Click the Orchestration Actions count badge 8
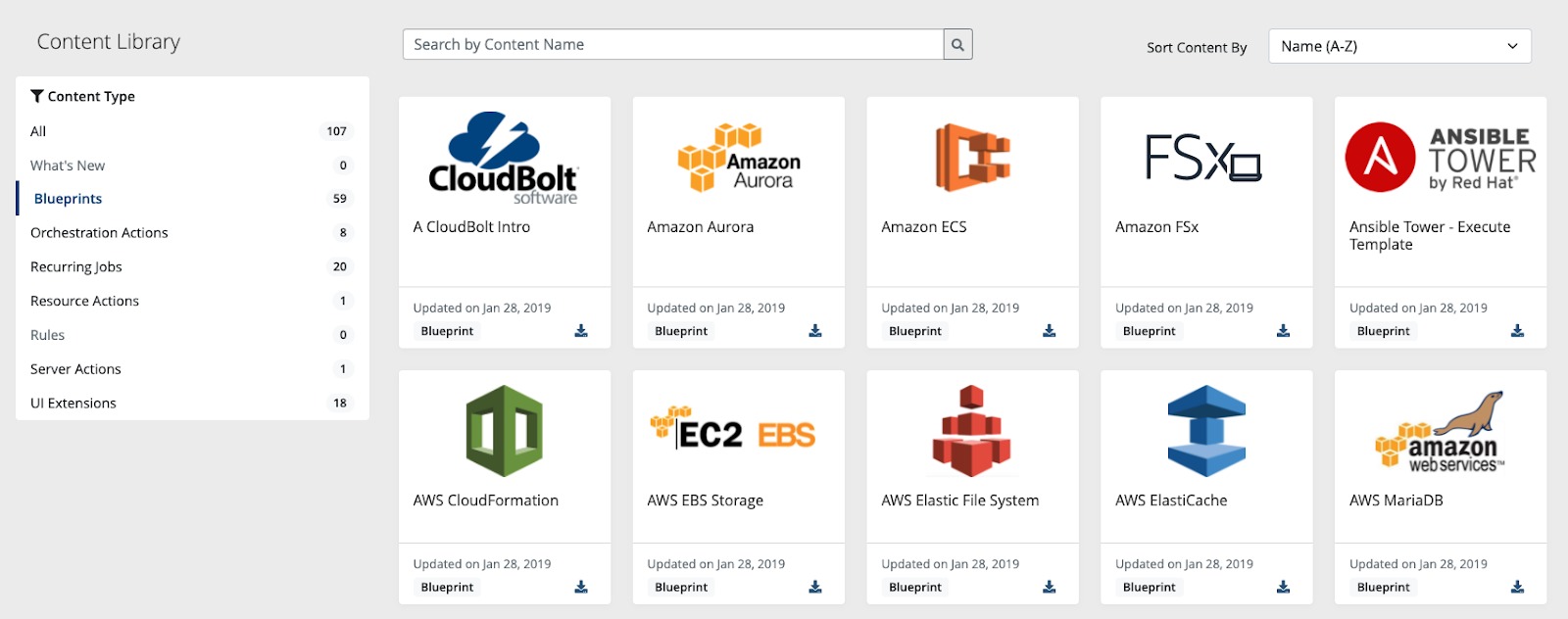 (343, 233)
